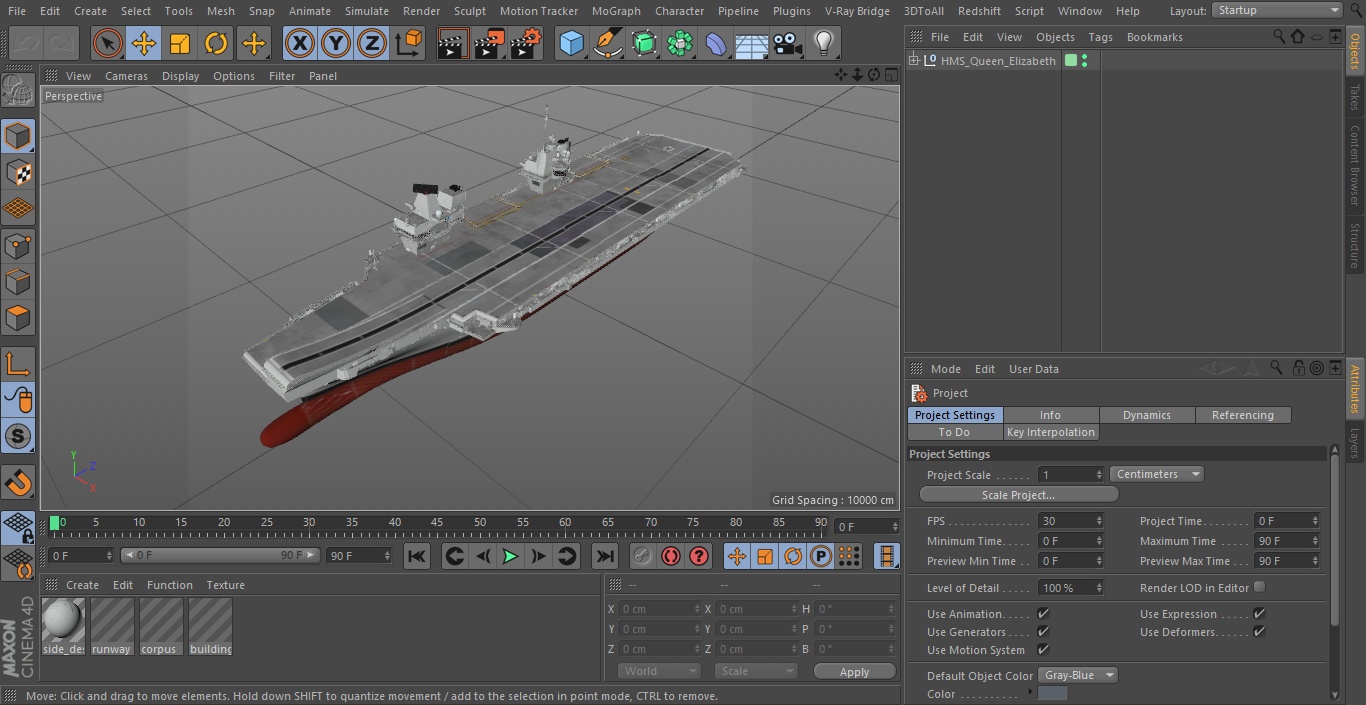Toggle the Use Motion System checkbox
This screenshot has height=705, width=1366.
pos(1043,650)
